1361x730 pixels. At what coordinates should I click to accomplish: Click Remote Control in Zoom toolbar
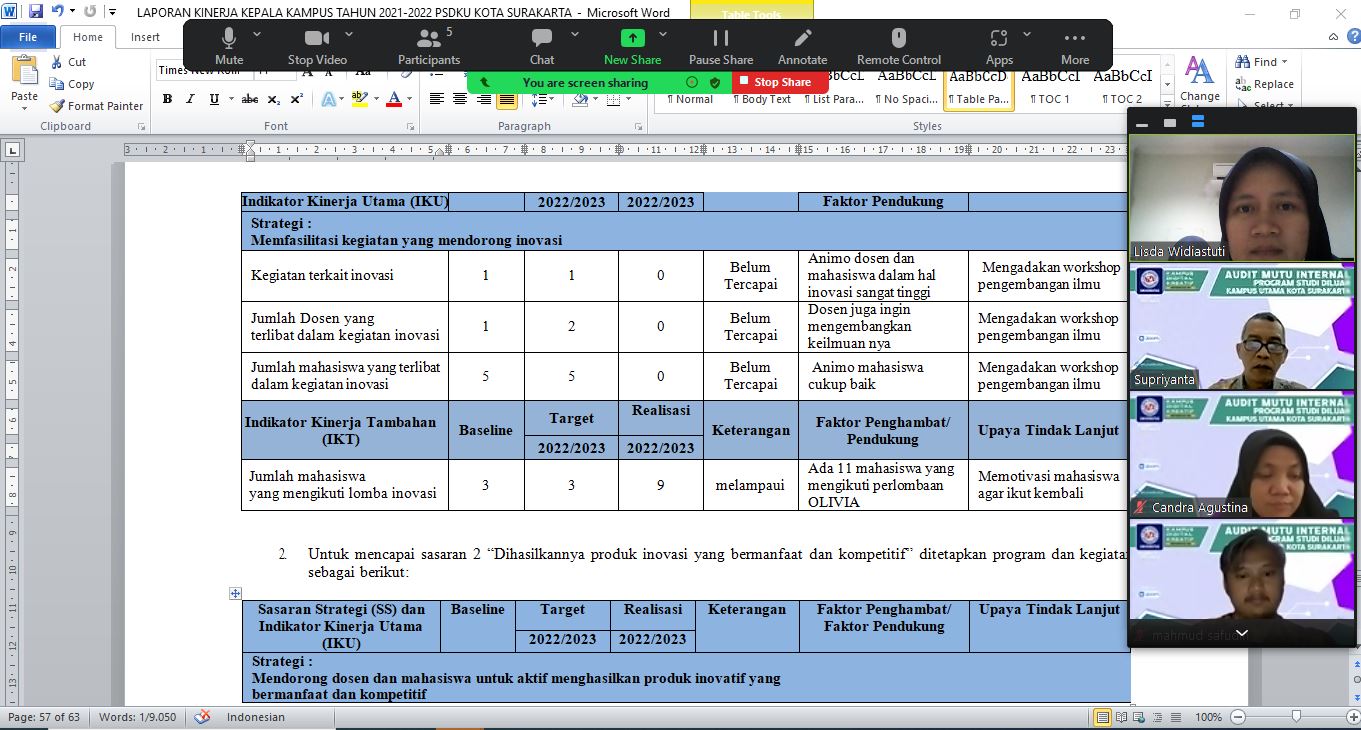point(899,46)
